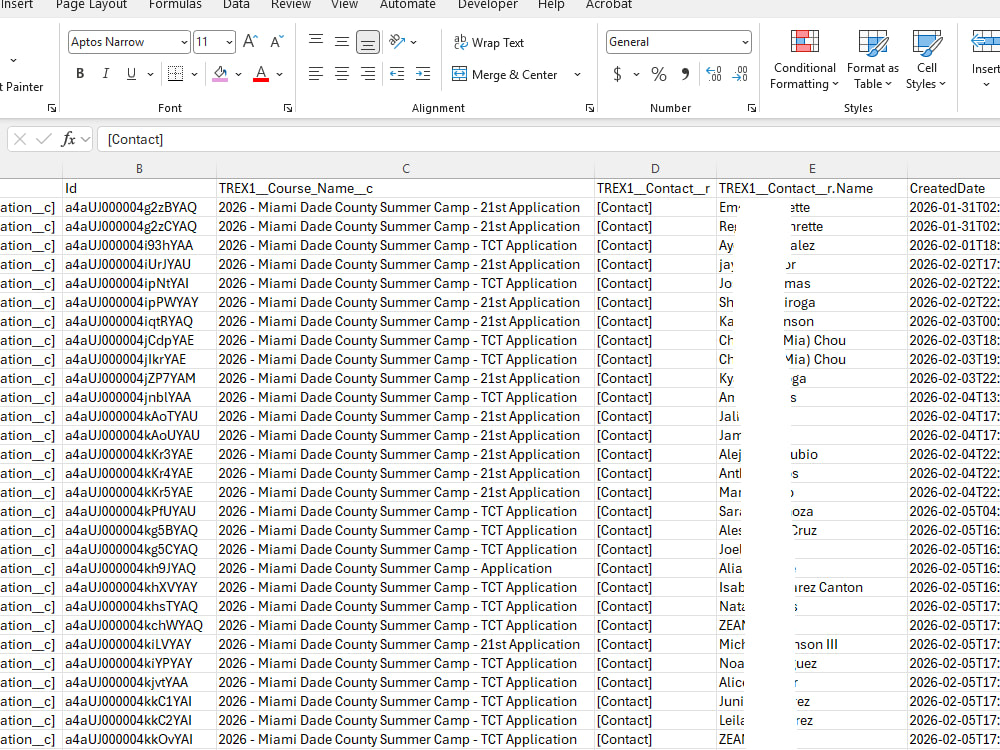Select Top Align icon
Screen dimensions: 1000x750
(316, 42)
